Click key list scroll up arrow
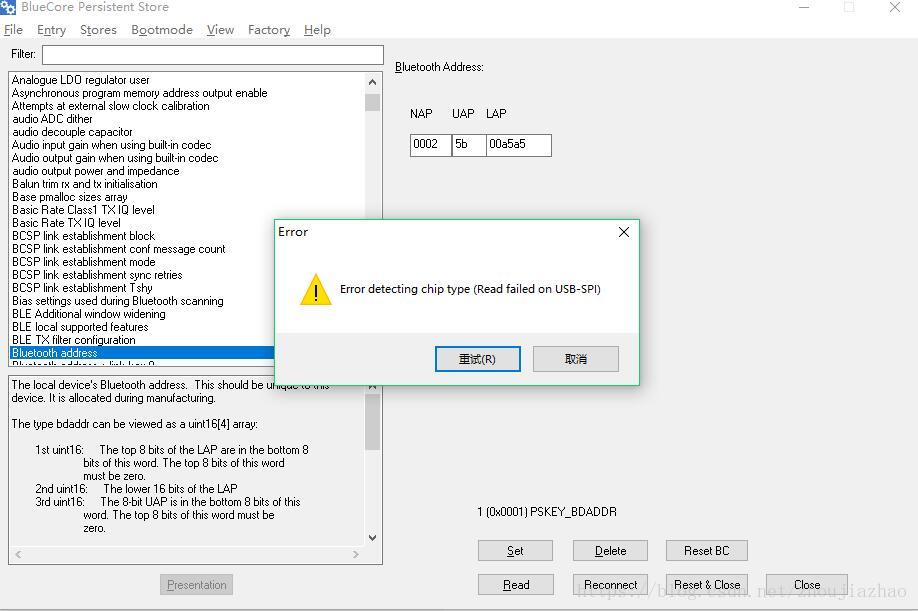918x611 pixels. [372, 82]
